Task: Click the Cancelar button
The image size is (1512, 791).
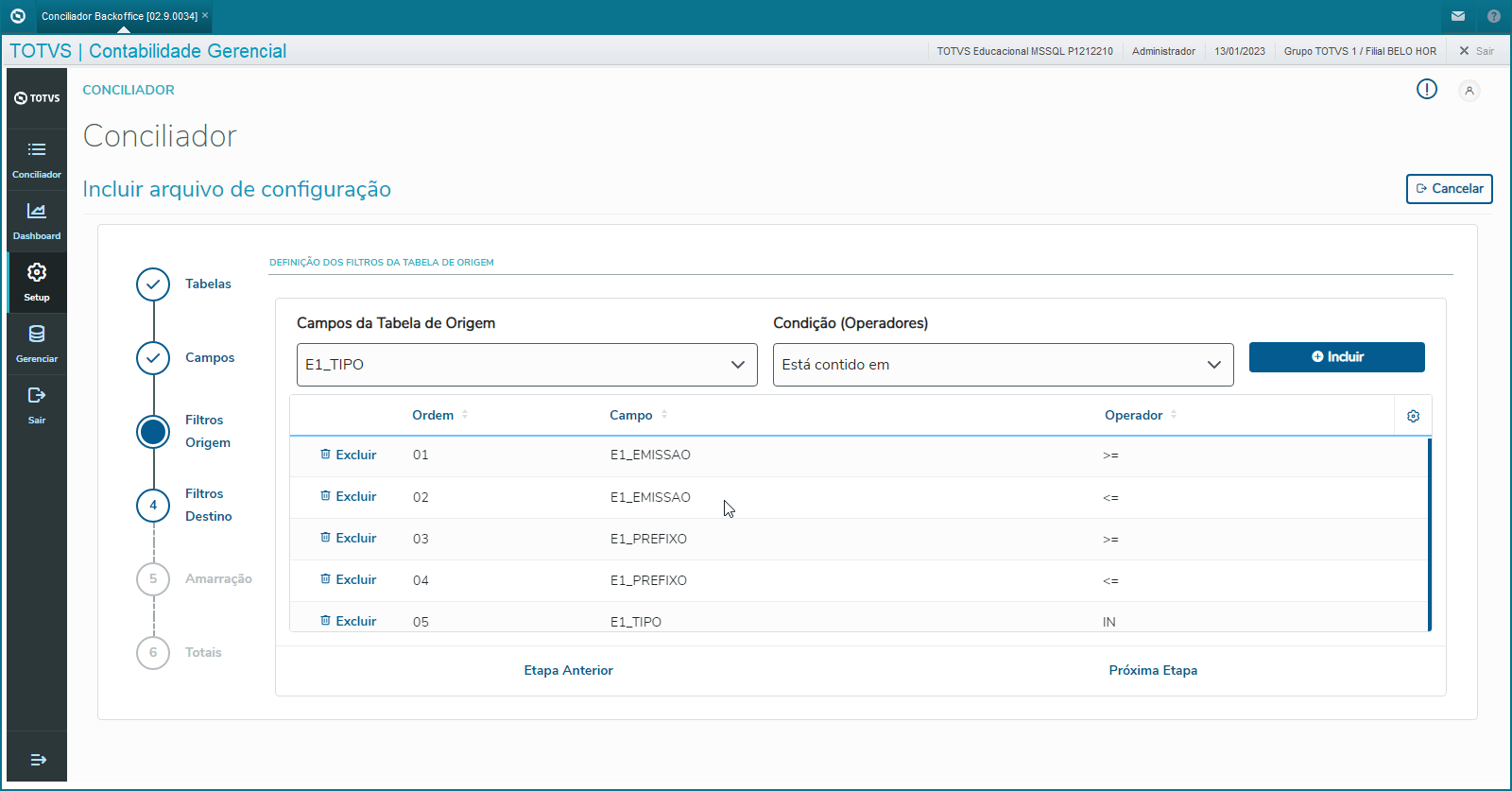Action: tap(1450, 189)
